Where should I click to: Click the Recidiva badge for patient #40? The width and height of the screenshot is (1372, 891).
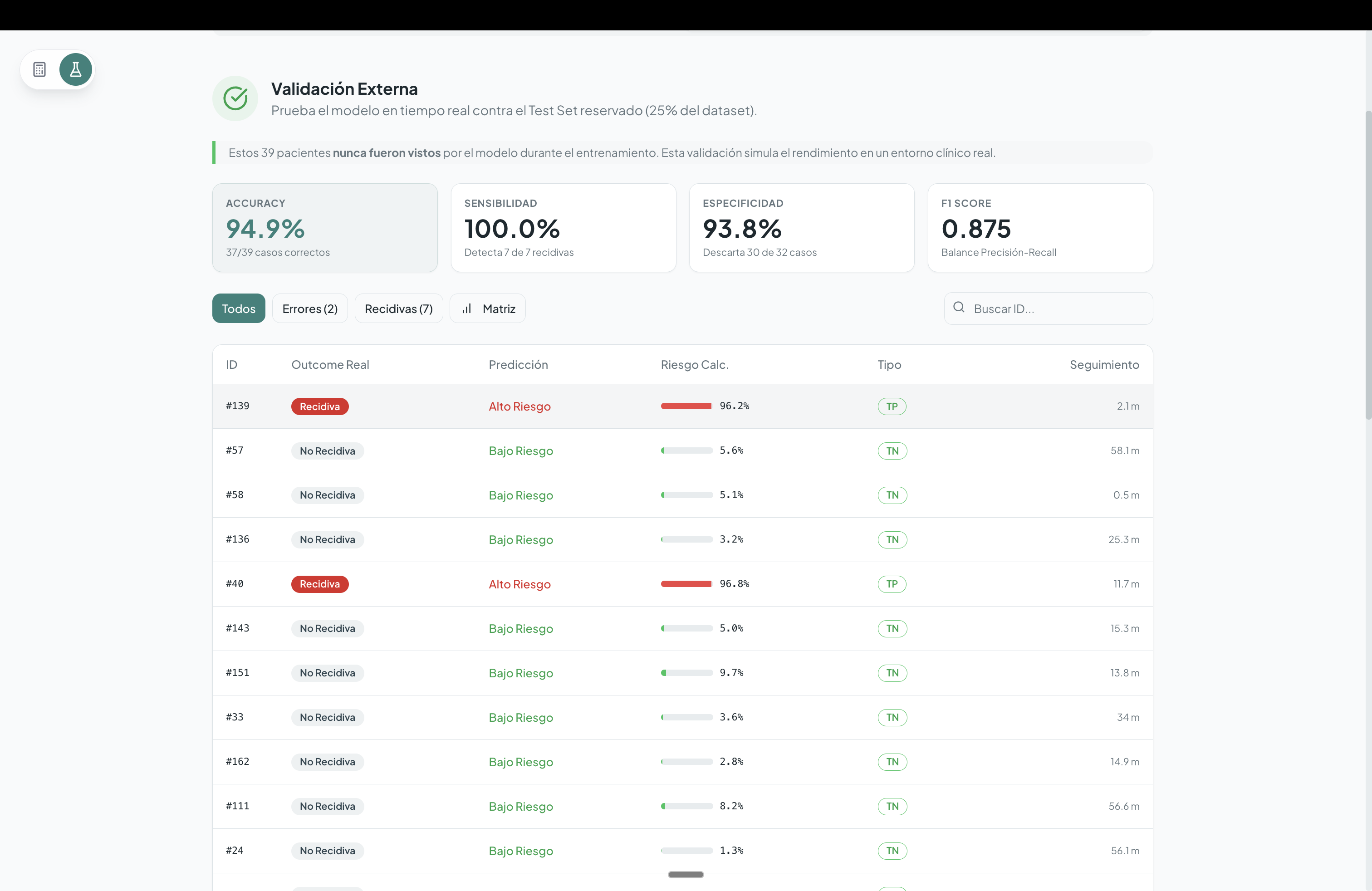tap(319, 584)
